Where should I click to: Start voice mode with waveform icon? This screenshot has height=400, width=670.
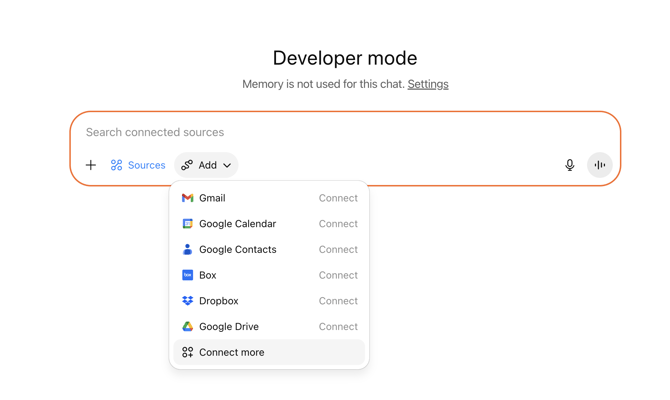coord(599,165)
